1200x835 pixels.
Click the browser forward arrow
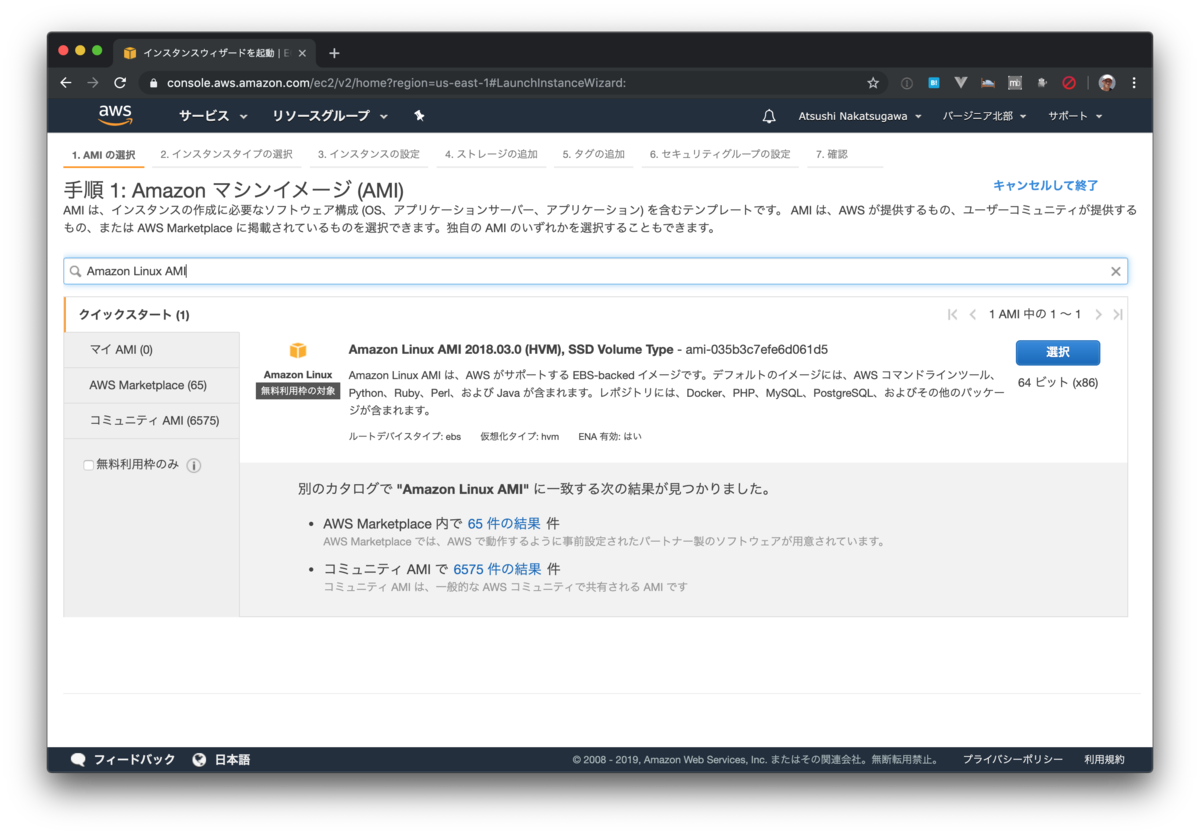93,83
